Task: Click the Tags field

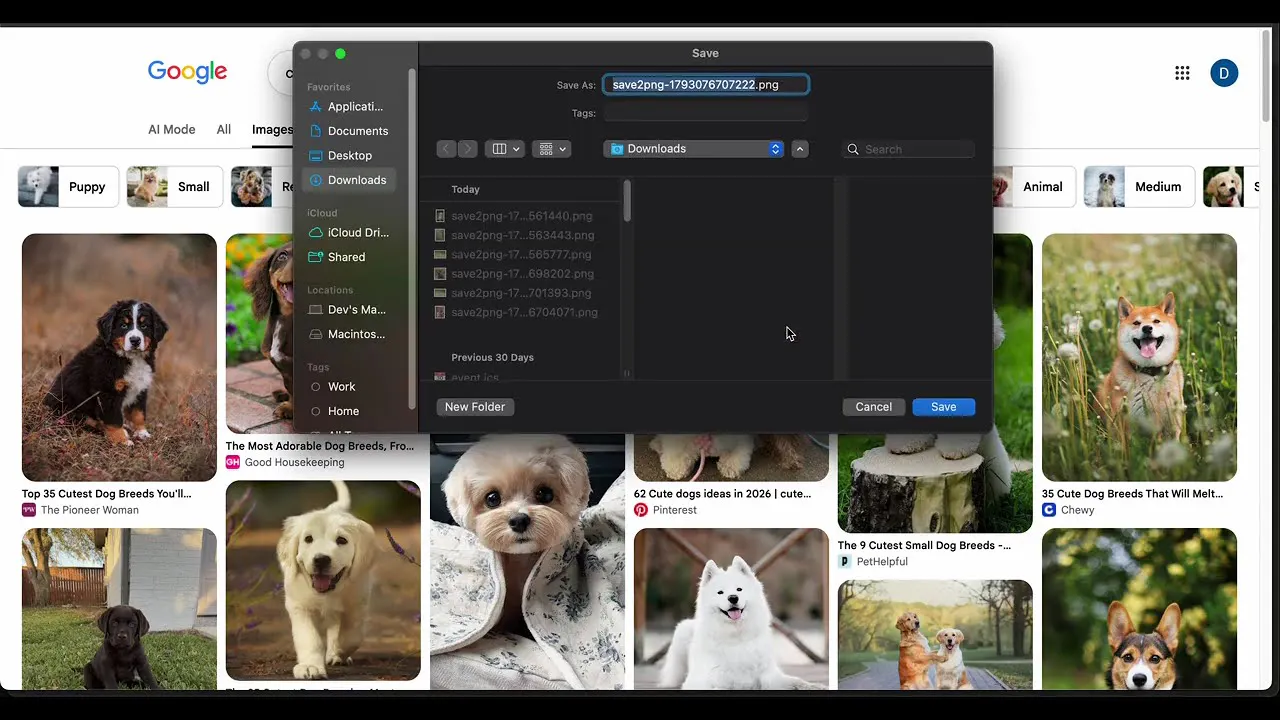Action: (x=706, y=113)
